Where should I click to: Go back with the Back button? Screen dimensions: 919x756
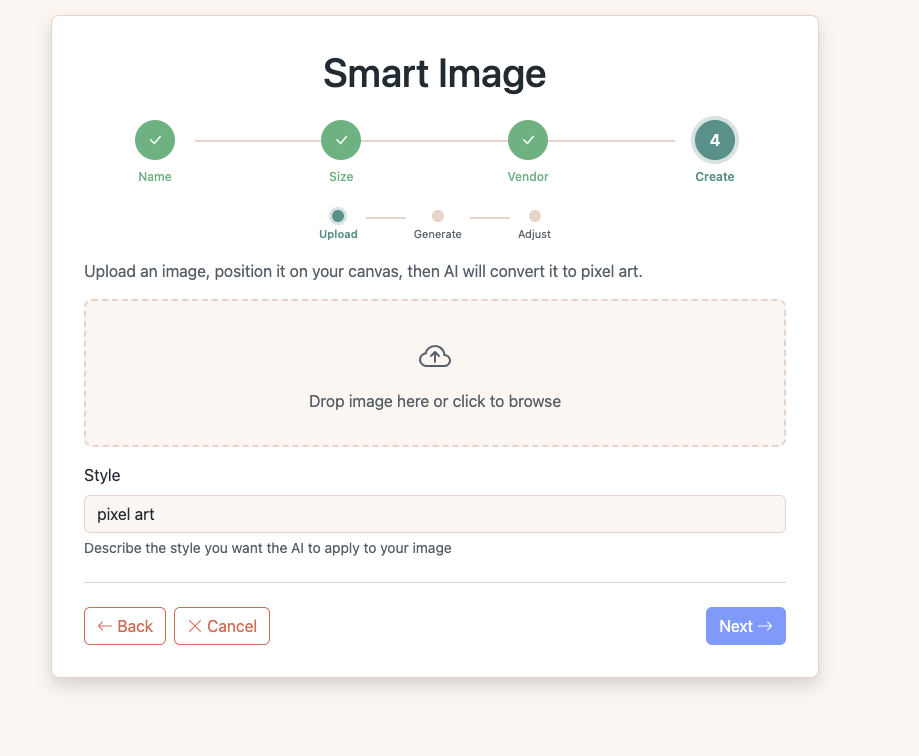click(124, 626)
